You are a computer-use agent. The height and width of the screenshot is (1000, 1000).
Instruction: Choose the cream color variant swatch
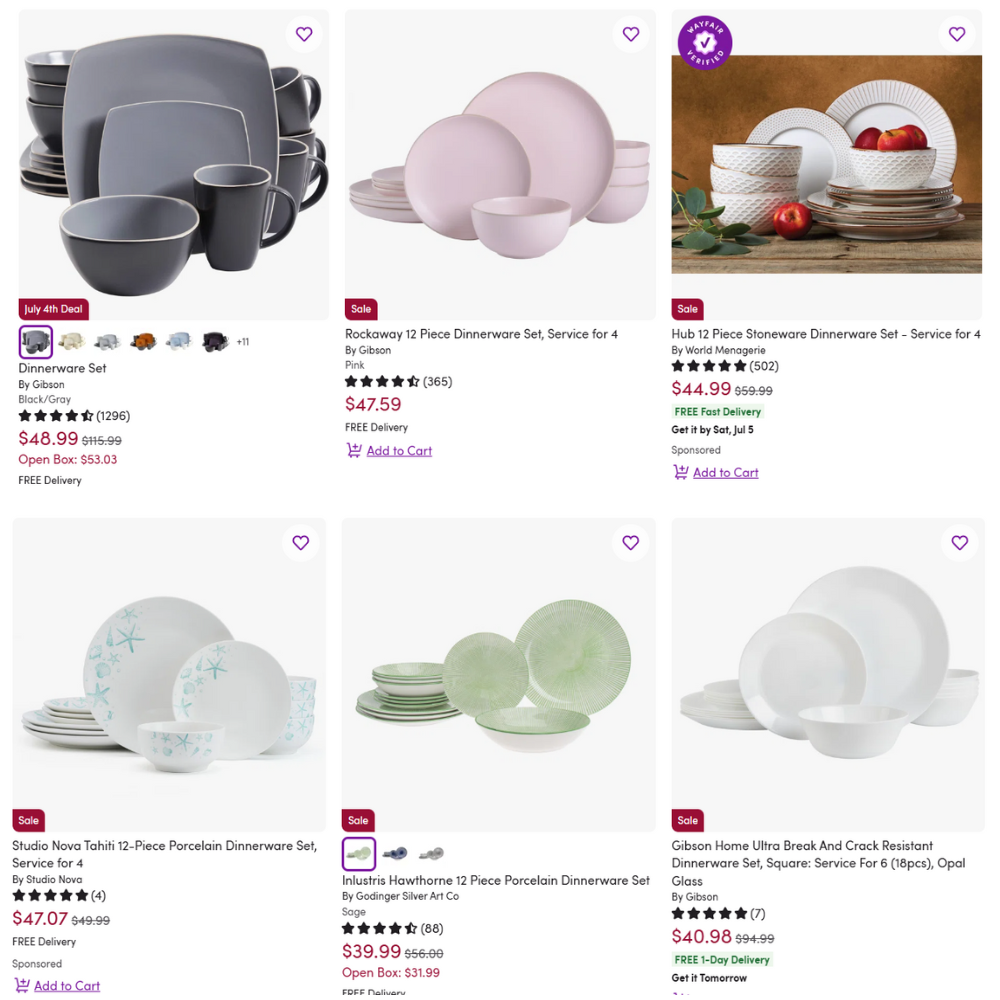click(x=71, y=342)
